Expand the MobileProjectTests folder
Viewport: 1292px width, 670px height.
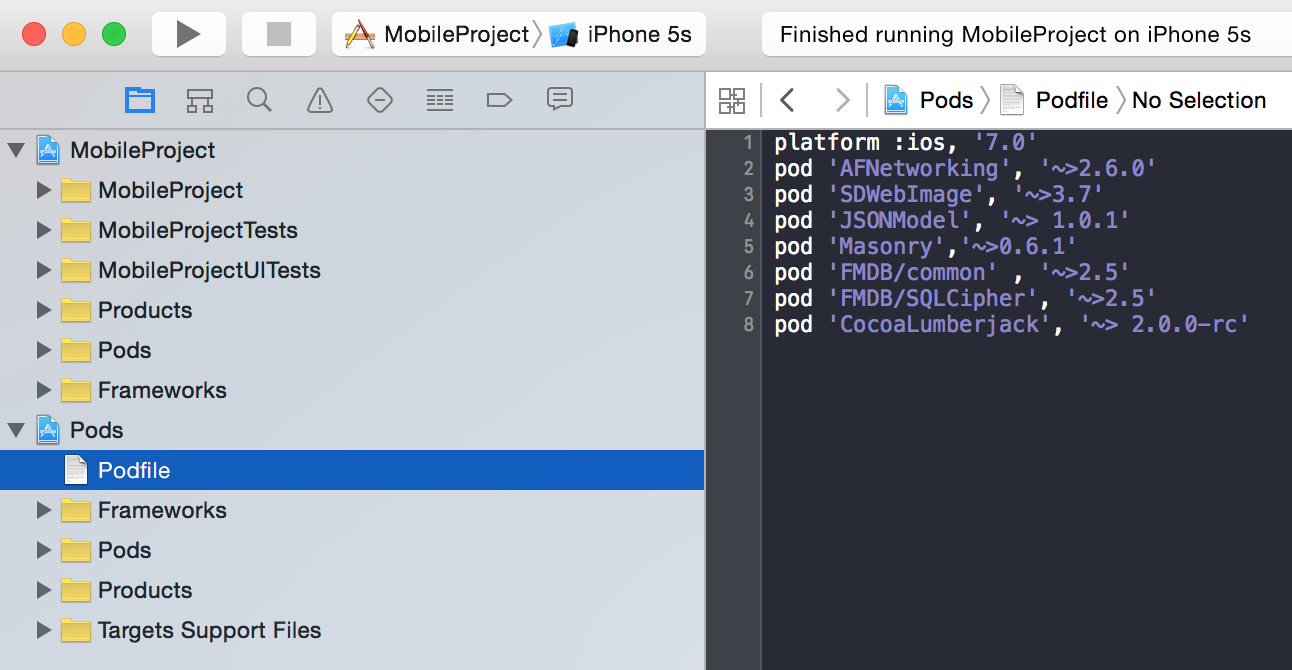[43, 230]
